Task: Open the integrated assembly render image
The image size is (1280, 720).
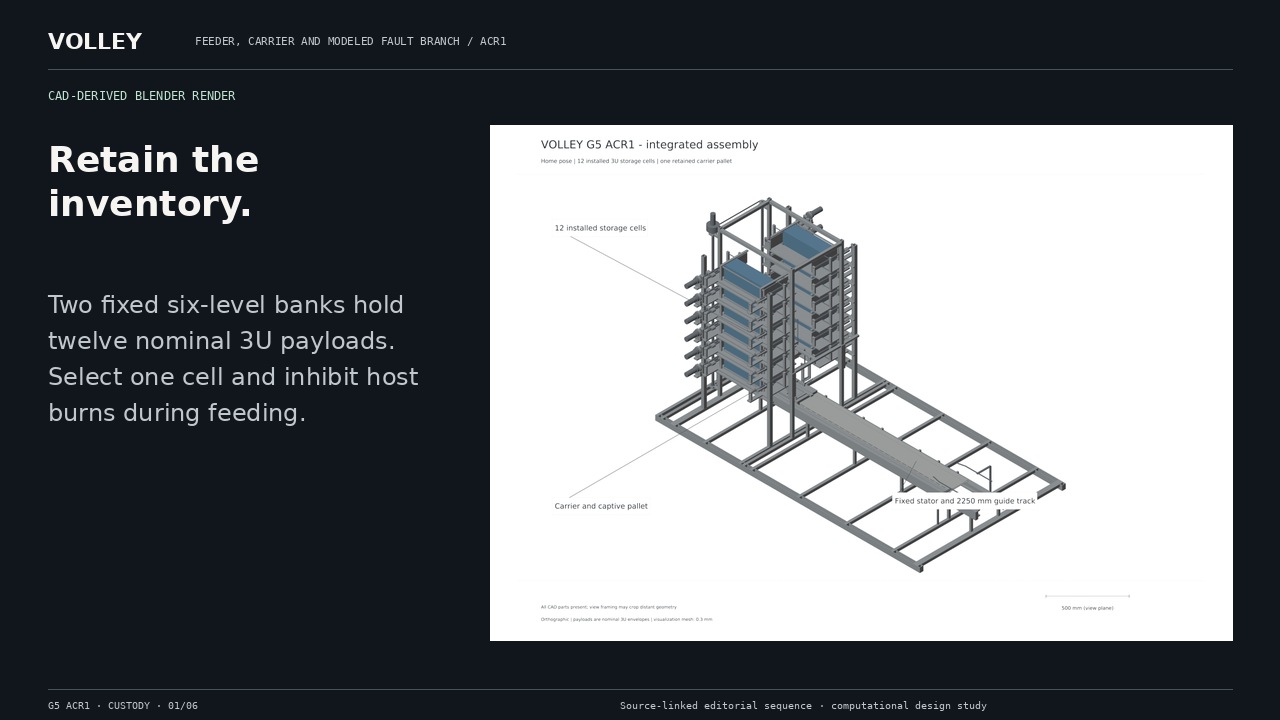Action: [861, 383]
